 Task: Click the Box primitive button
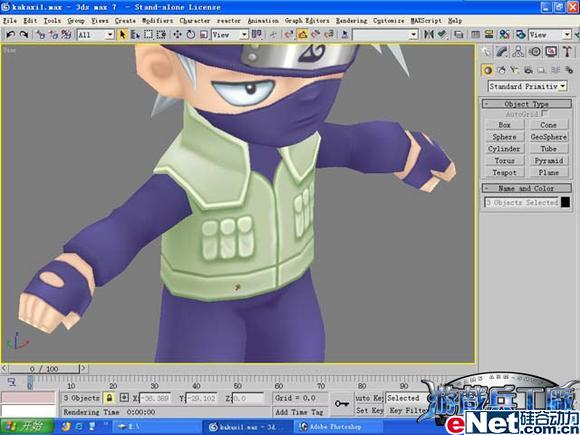(x=504, y=125)
